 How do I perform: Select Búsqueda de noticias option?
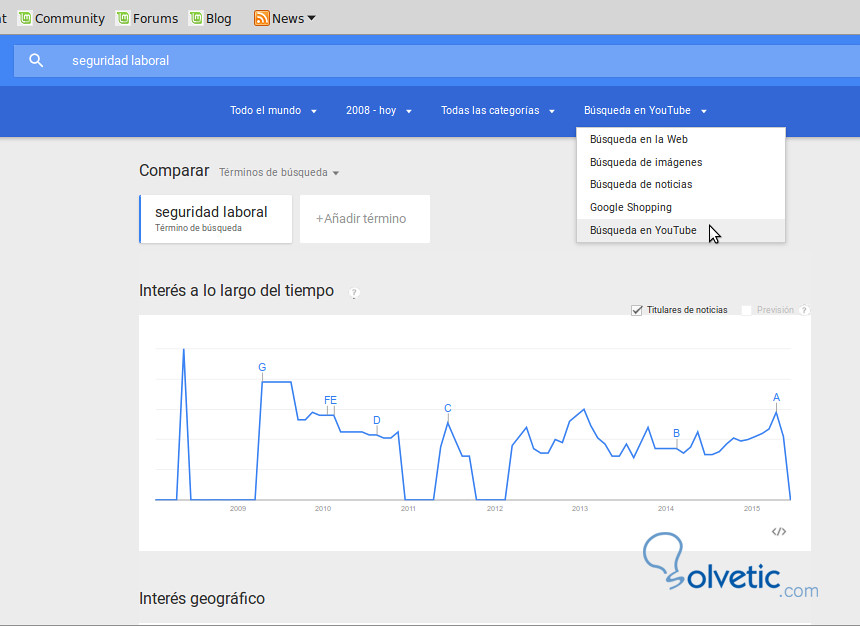681,184
